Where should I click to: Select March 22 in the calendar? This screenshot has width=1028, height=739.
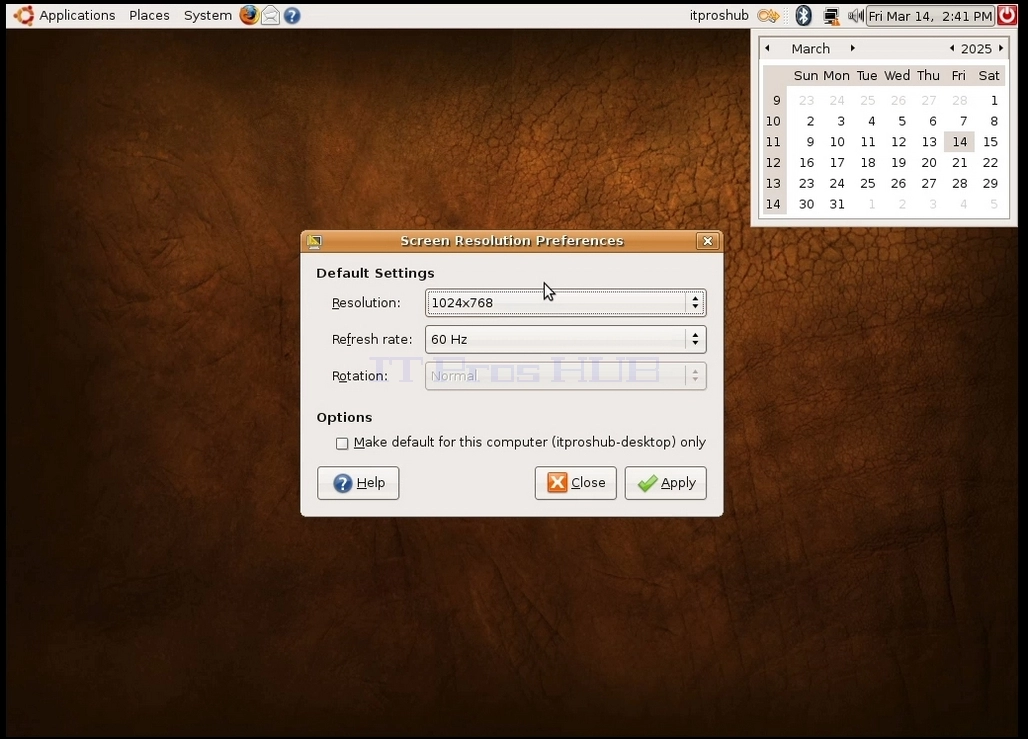tap(990, 163)
